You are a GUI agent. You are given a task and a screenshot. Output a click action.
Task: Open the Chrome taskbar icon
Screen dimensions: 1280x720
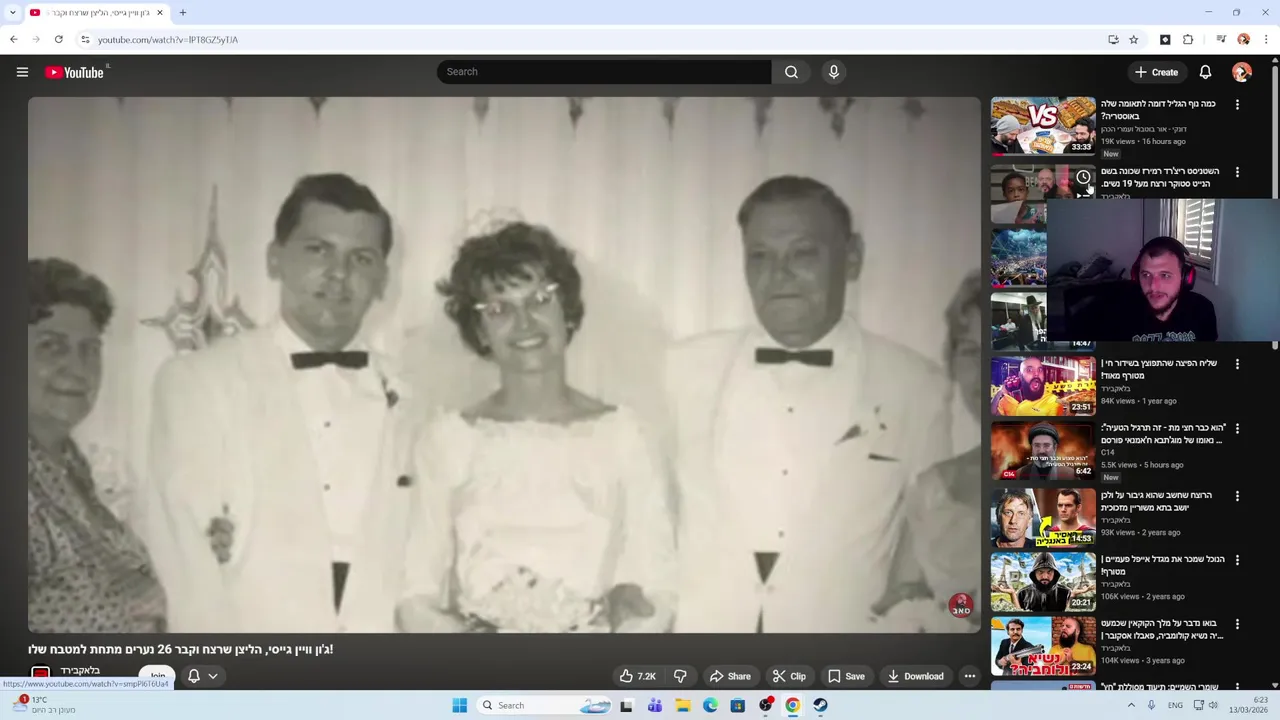point(793,705)
